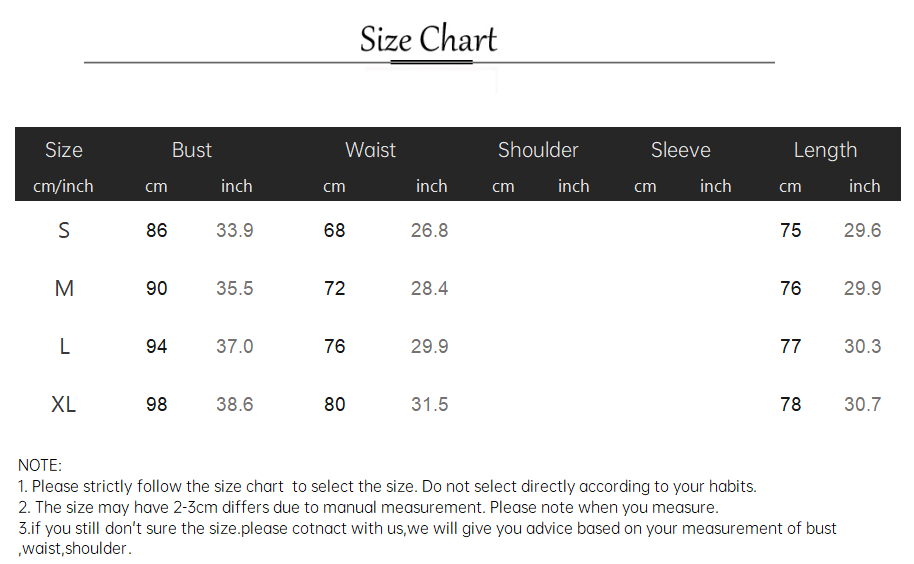Click the Sleeve column header
The height and width of the screenshot is (564, 914).
coord(681,150)
